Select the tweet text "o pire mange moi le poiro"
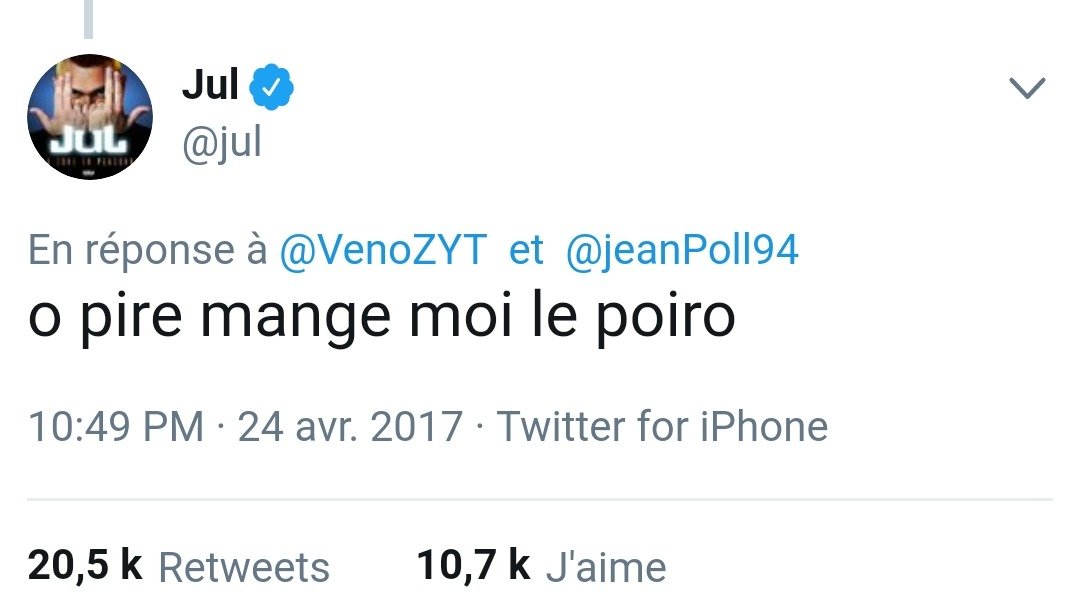Screen dimensions: 1080x608 (x=382, y=315)
